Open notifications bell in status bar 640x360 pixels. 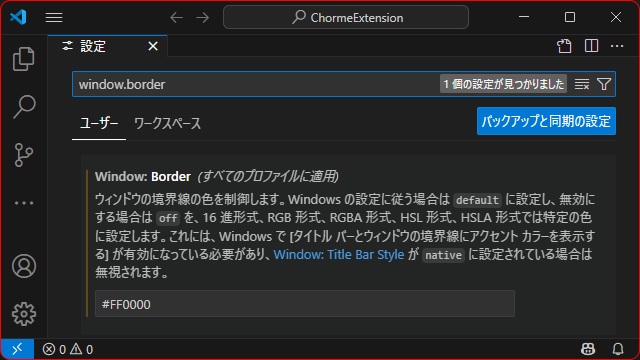tap(618, 349)
